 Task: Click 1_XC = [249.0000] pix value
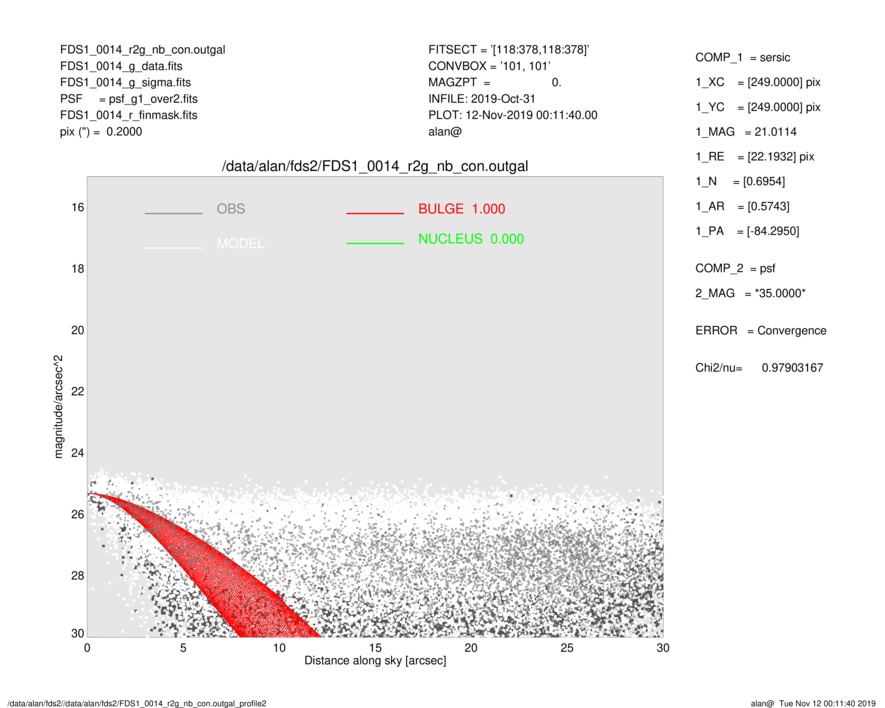(757, 82)
